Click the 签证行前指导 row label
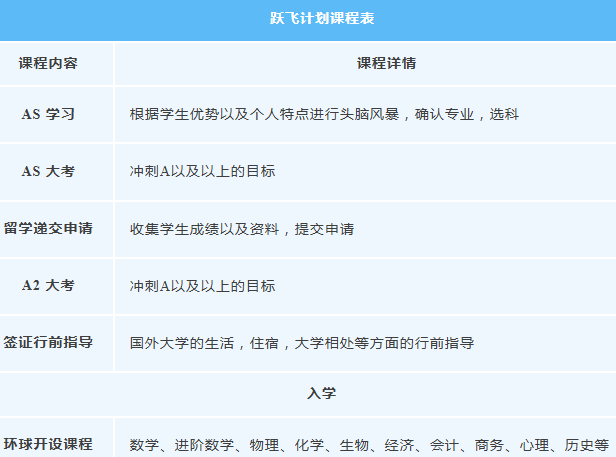This screenshot has width=616, height=457. tap(48, 342)
